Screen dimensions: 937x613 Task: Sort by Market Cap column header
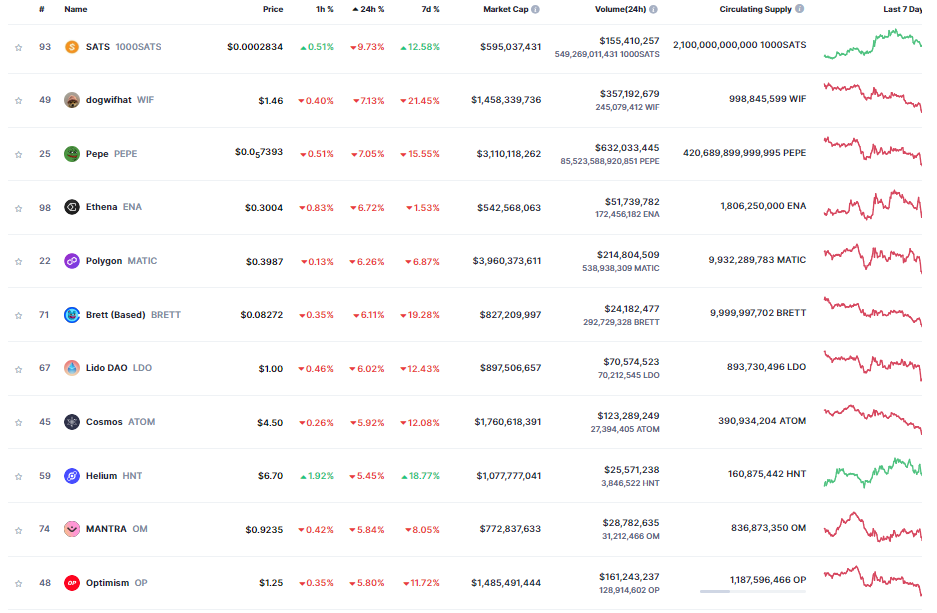click(x=506, y=9)
